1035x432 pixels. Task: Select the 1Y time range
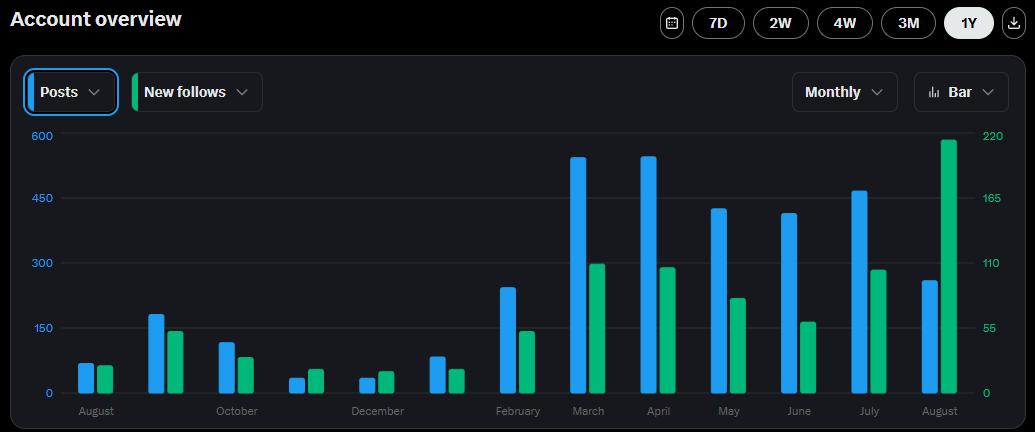pos(968,23)
